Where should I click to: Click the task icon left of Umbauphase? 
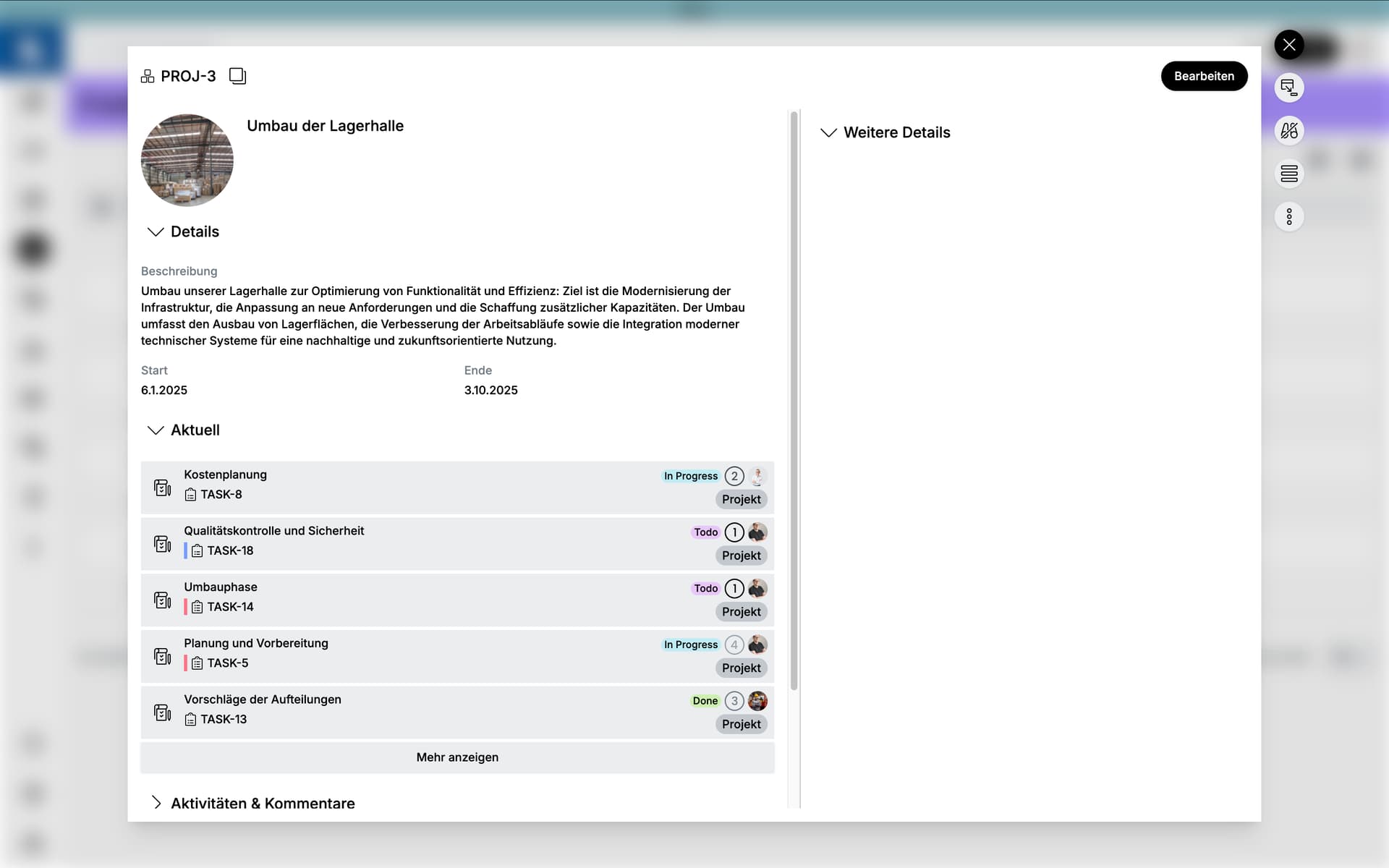[x=163, y=600]
